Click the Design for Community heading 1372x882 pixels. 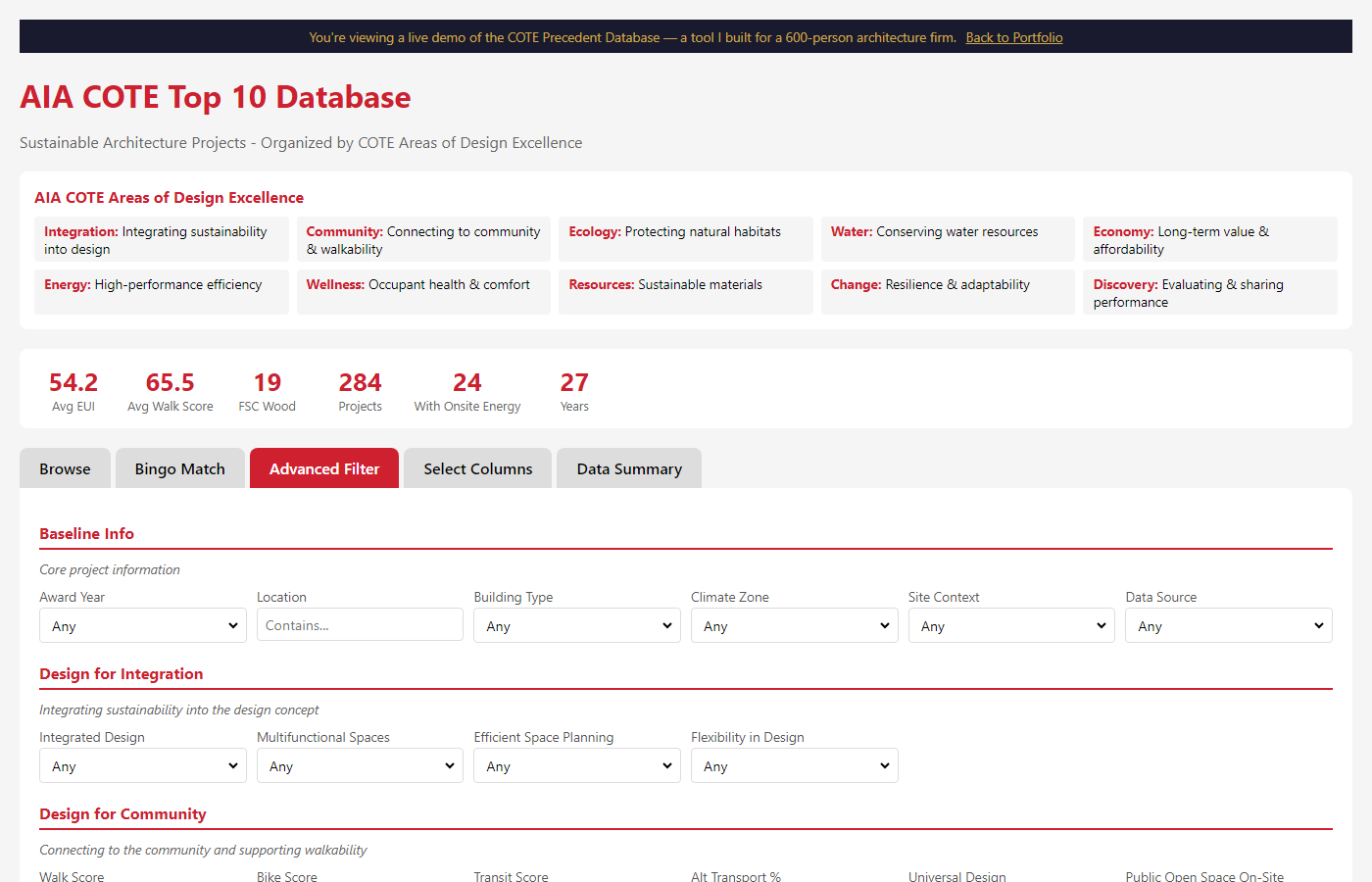[122, 813]
